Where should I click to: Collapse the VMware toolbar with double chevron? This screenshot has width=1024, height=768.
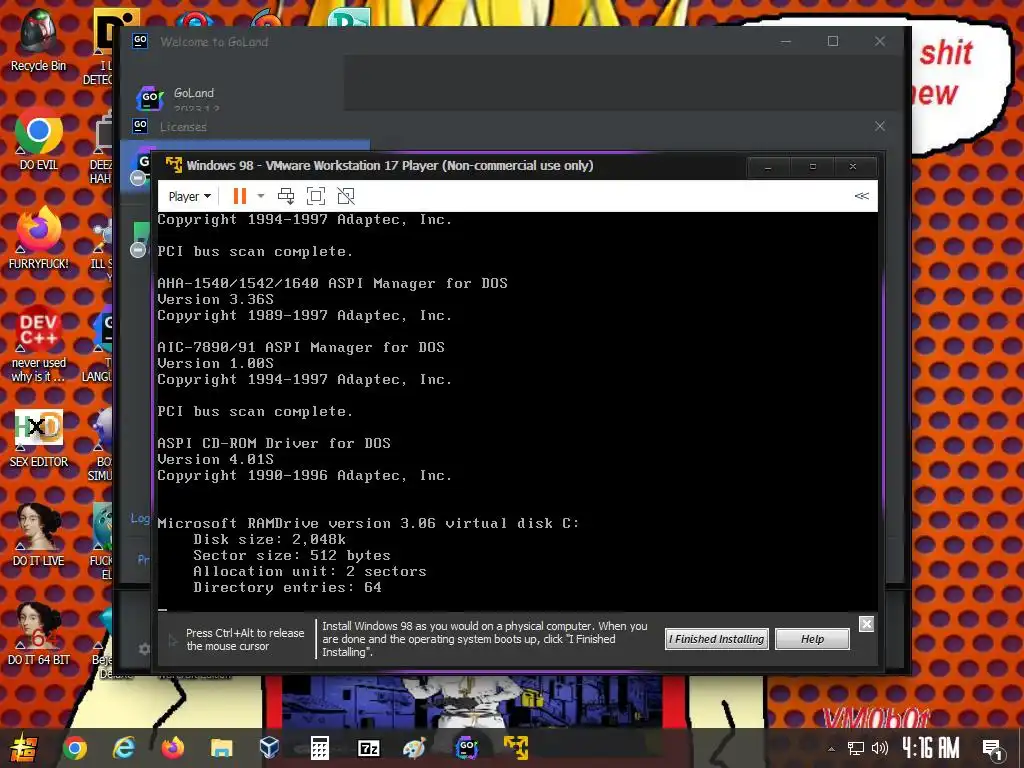861,196
